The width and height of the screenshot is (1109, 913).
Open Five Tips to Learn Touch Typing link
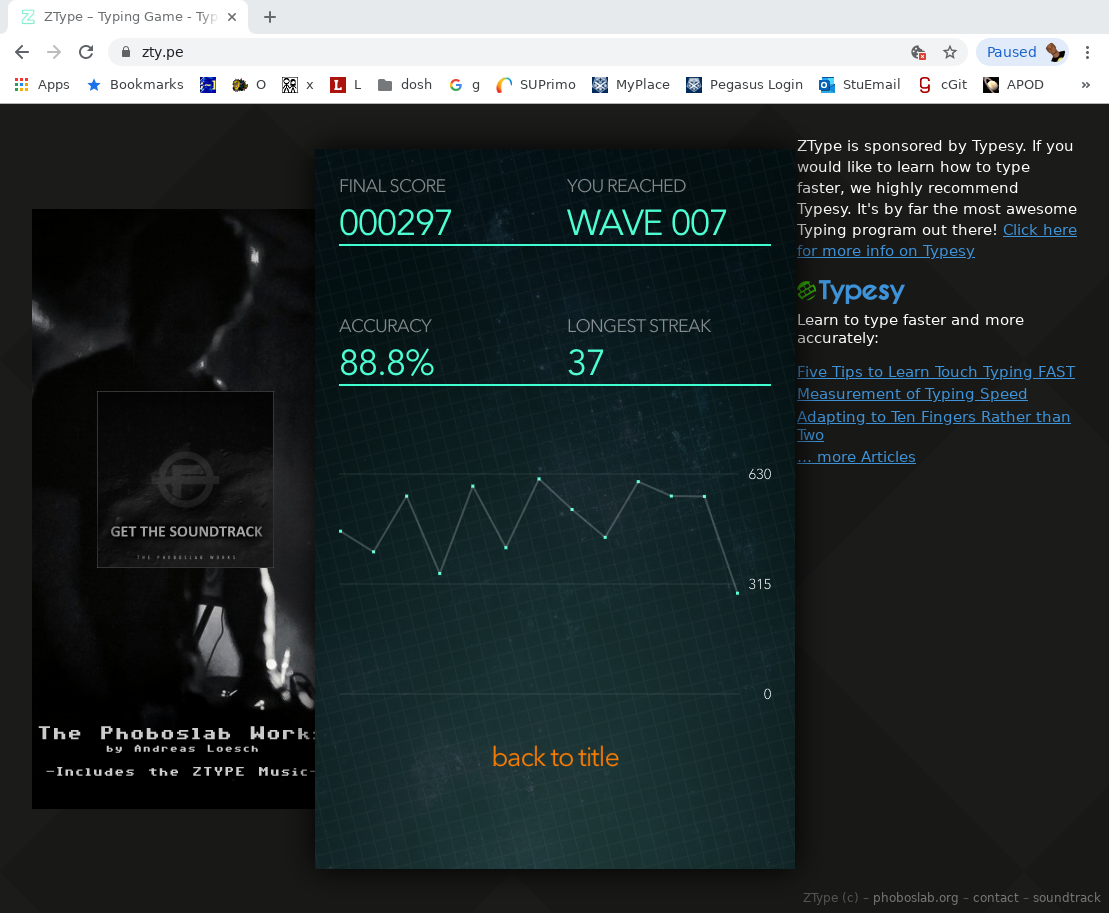click(935, 372)
